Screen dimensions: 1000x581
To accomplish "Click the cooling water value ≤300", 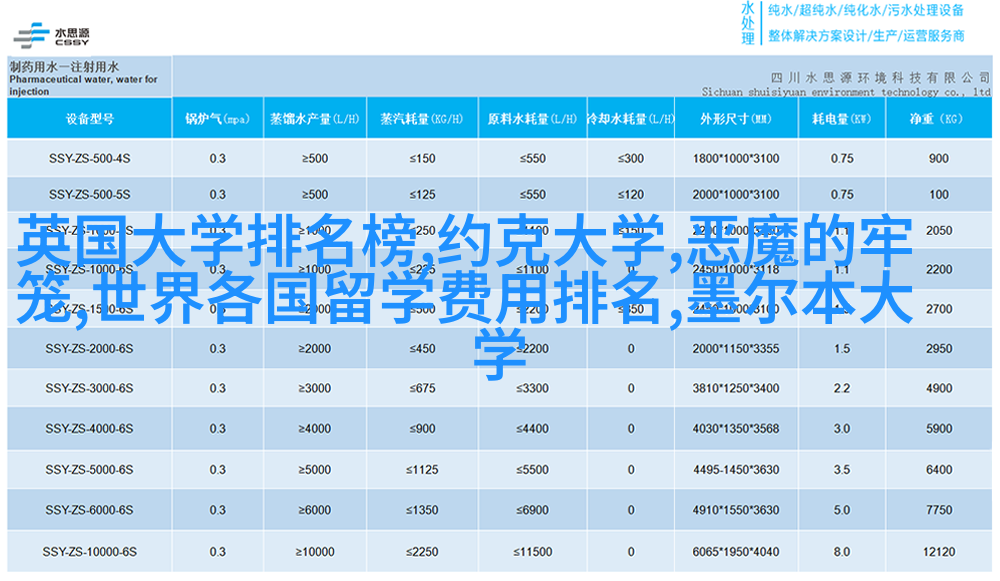I will click(631, 158).
